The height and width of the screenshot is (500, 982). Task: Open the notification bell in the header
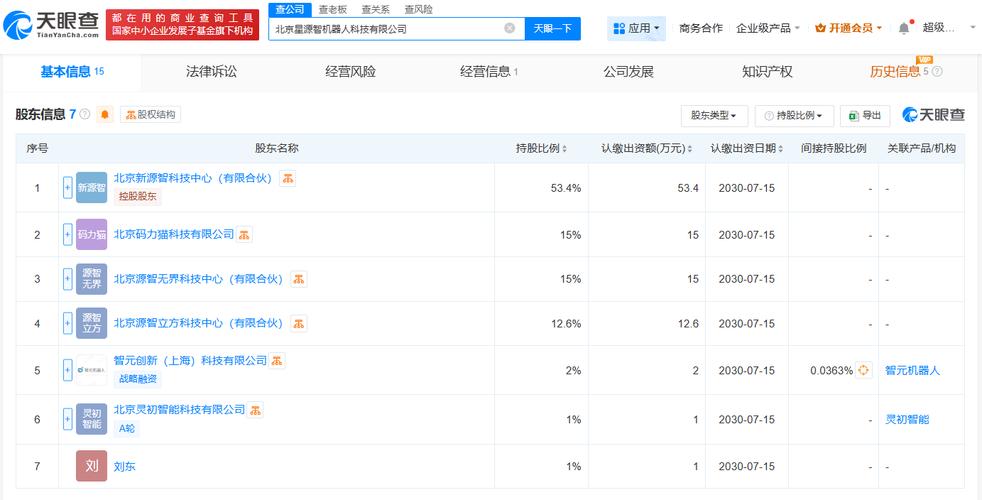click(x=903, y=28)
